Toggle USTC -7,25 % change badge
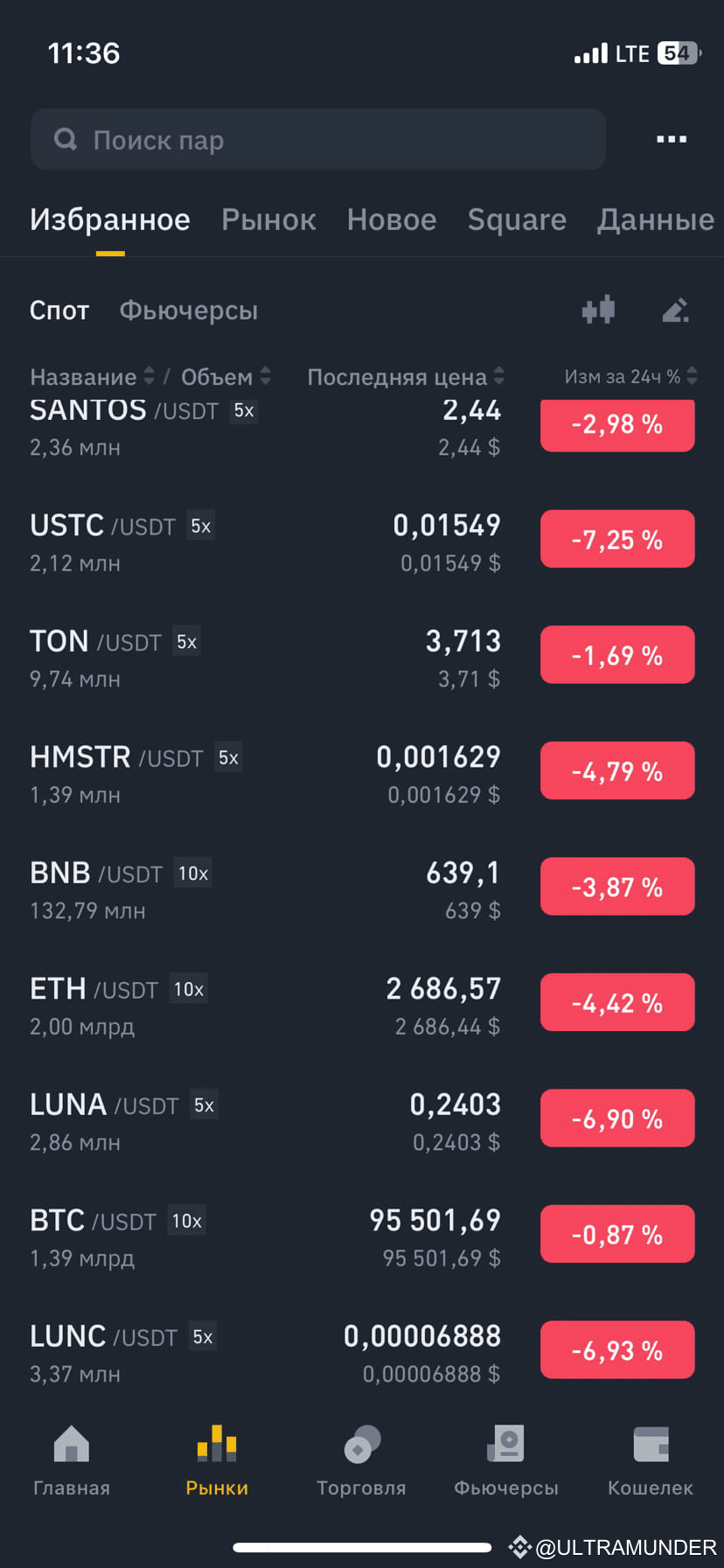724x1568 pixels. (x=617, y=539)
